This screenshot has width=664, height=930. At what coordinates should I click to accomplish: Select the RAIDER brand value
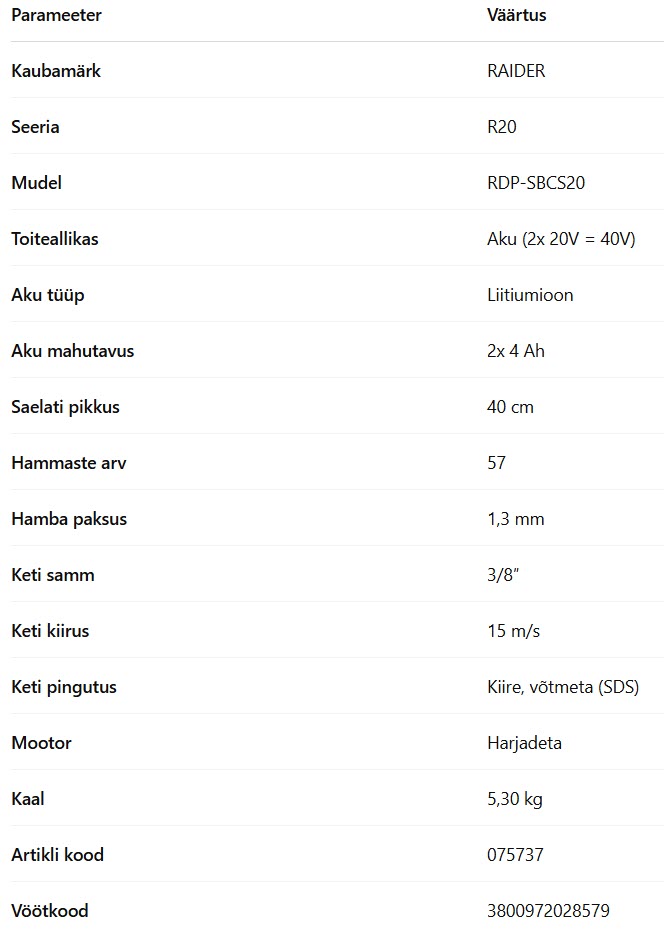point(516,71)
